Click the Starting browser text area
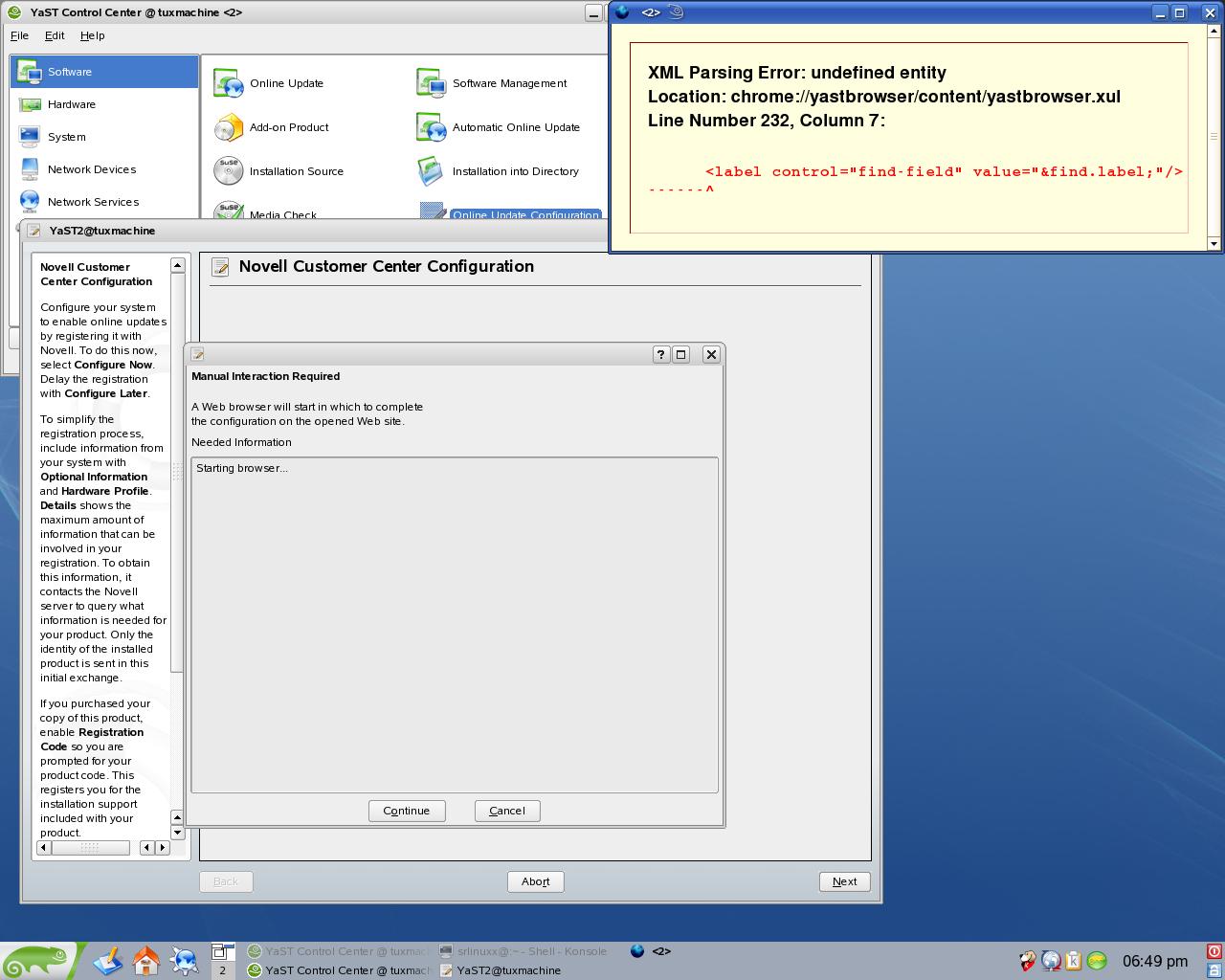Image resolution: width=1225 pixels, height=980 pixels. 455,625
